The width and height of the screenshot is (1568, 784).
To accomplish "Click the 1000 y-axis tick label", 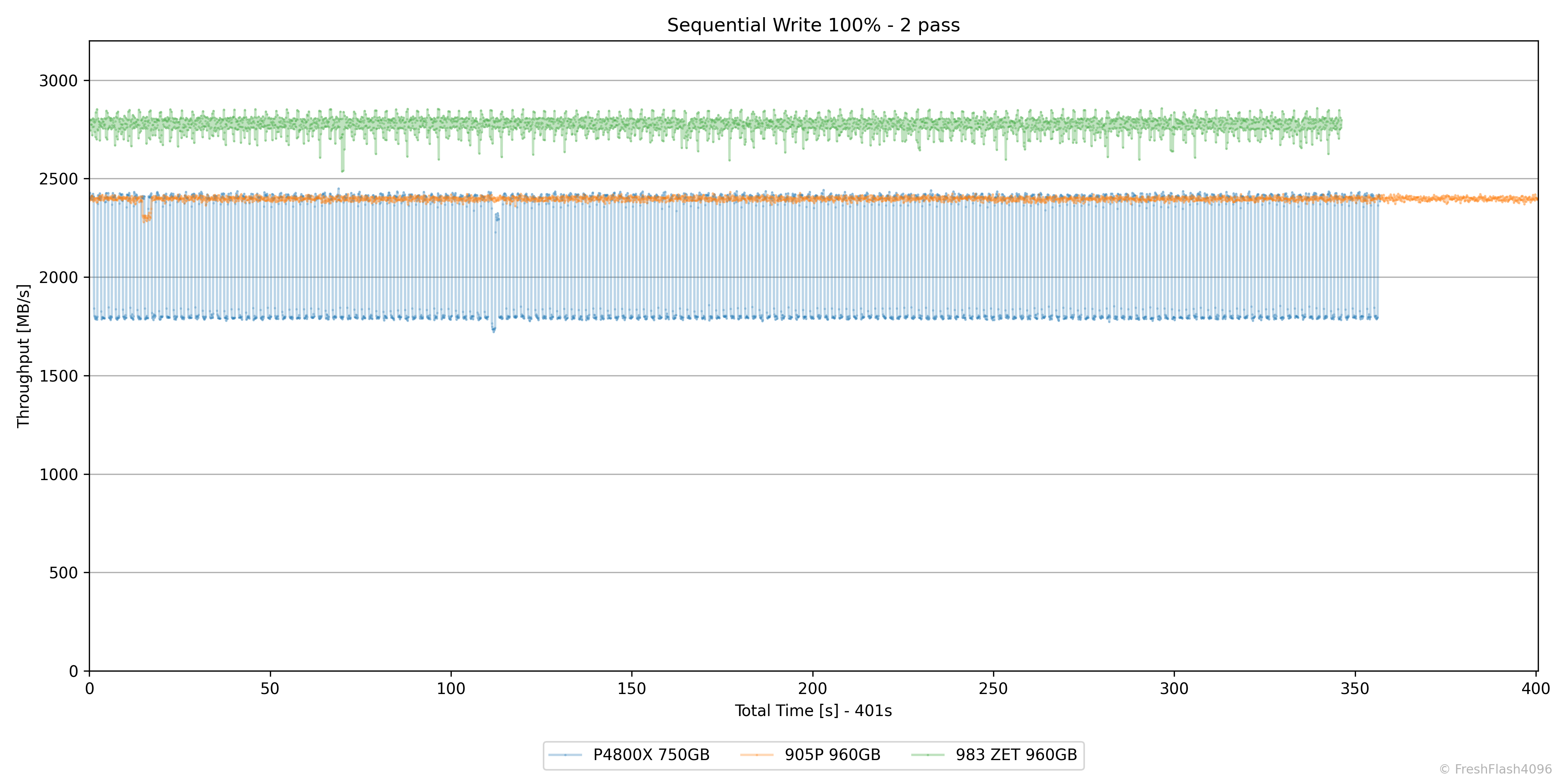I will coord(59,475).
